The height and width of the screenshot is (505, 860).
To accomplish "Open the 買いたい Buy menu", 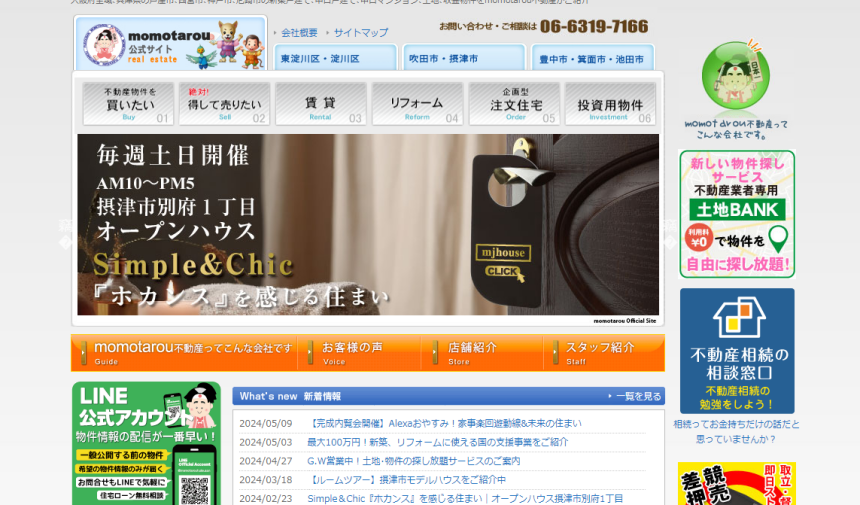I will coord(128,104).
